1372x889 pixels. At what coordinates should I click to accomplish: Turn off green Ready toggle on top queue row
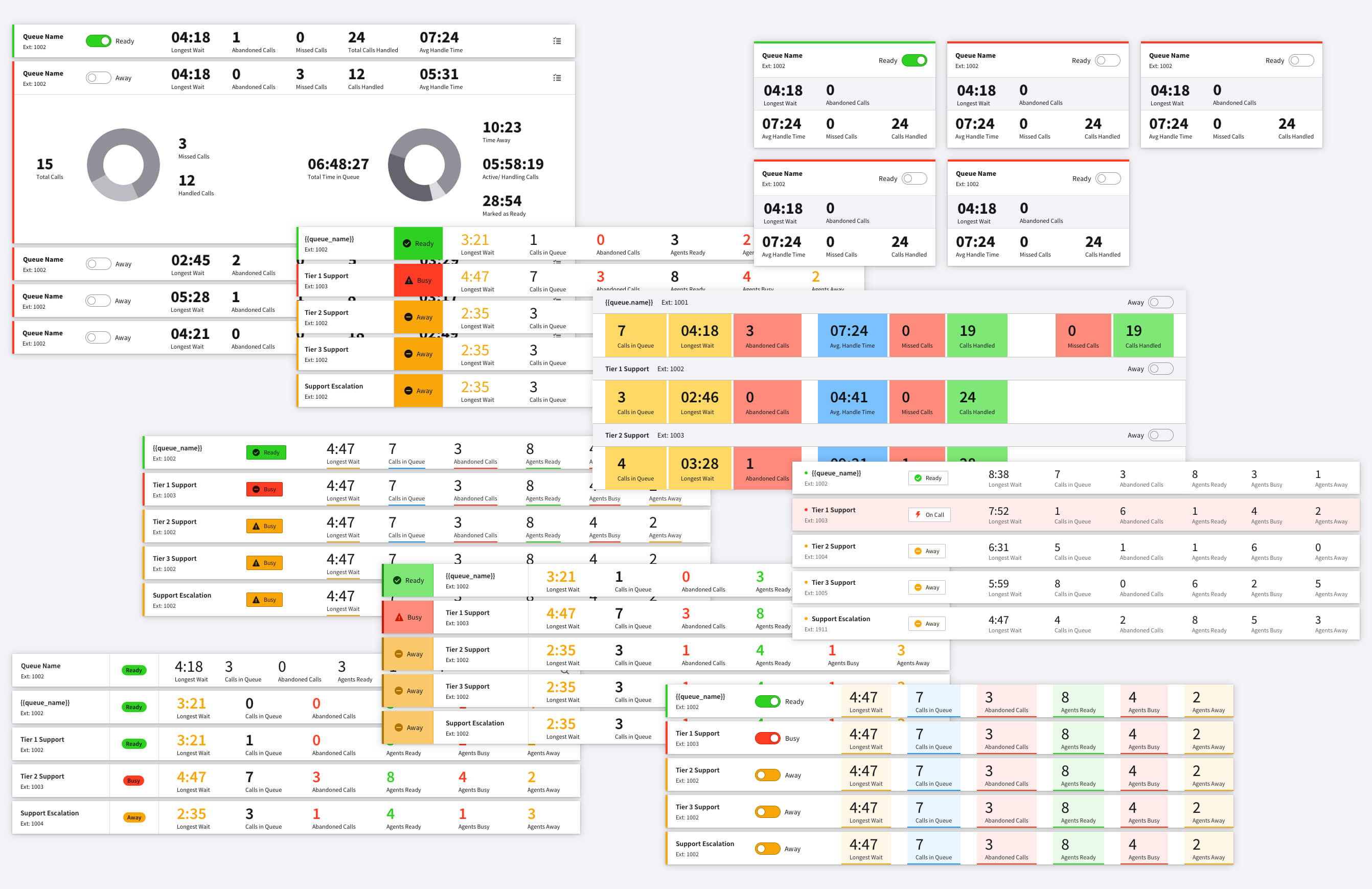99,41
